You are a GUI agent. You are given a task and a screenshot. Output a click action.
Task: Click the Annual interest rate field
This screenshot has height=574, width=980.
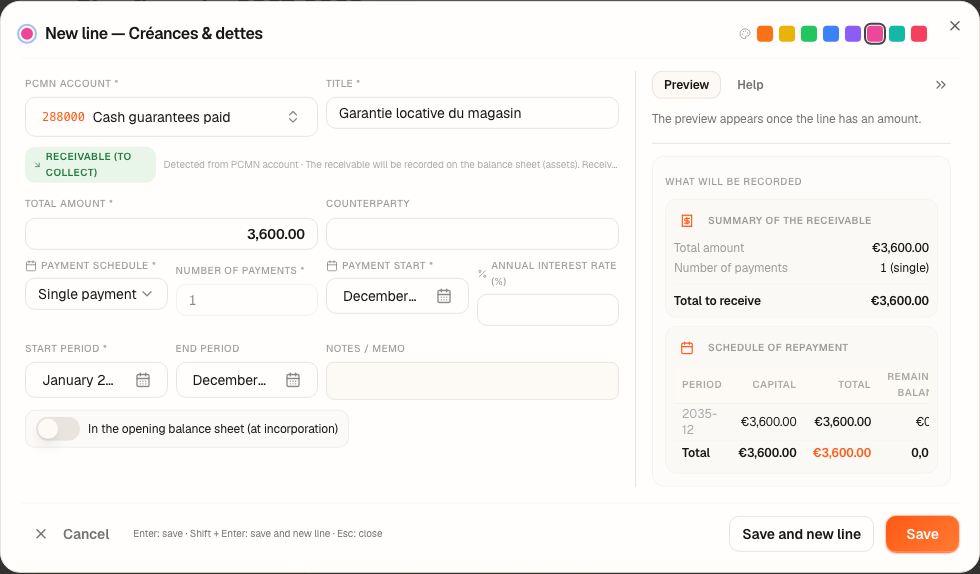pos(548,310)
